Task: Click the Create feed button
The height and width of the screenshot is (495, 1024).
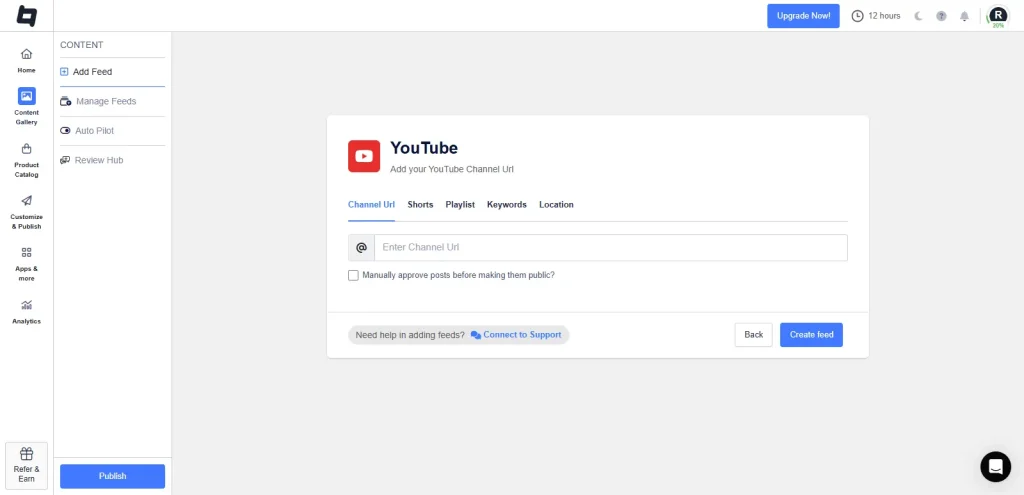Action: [x=811, y=334]
